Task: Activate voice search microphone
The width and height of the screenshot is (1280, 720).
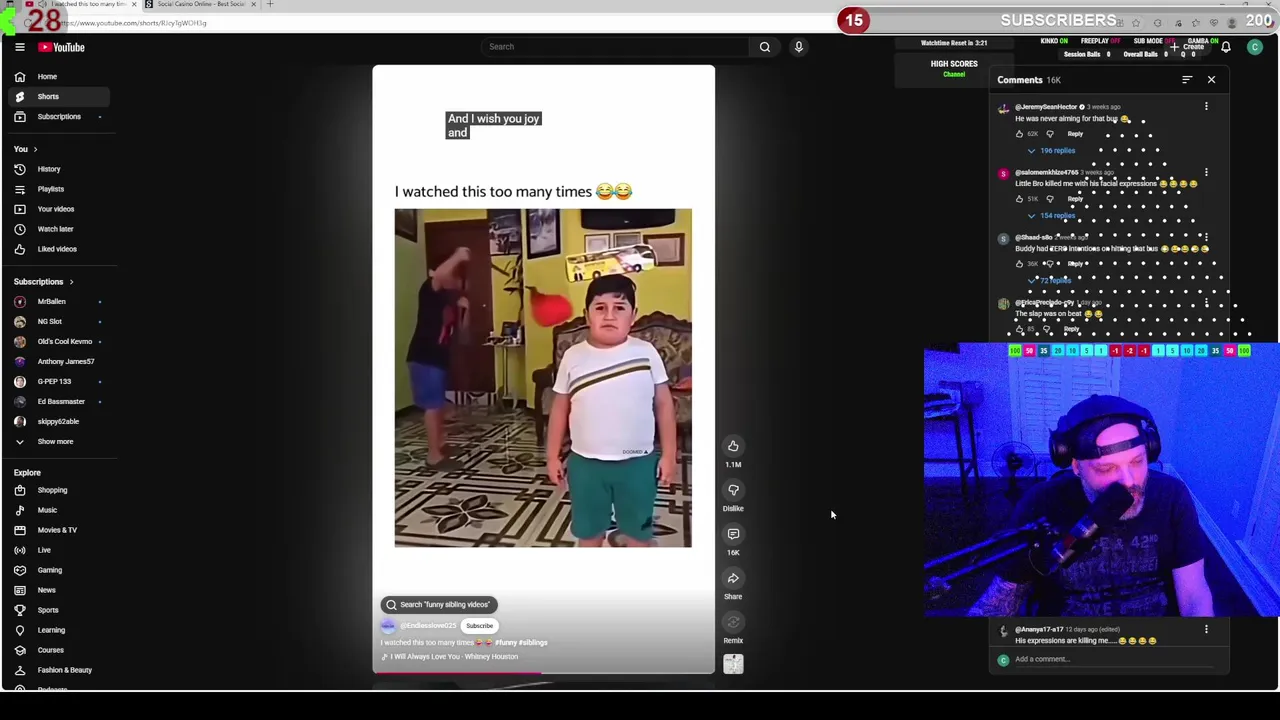Action: (x=799, y=47)
